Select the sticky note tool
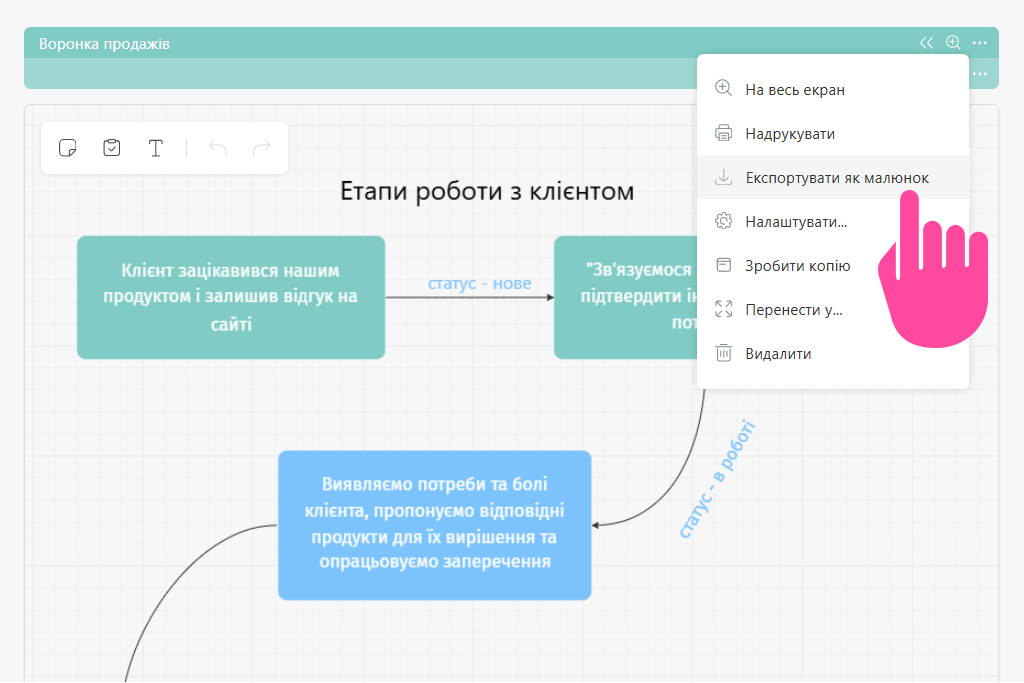The width and height of the screenshot is (1024, 683). 68,148
